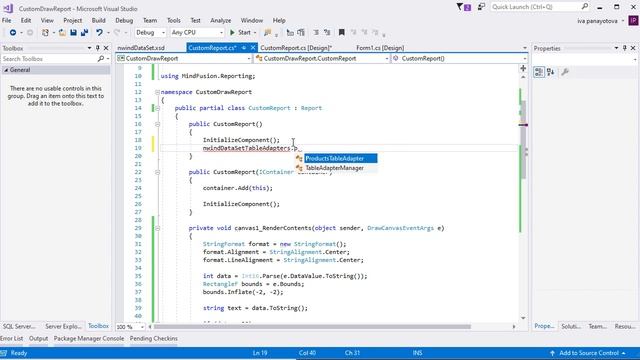This screenshot has width=640, height=360.
Task: Click the Open File folder icon
Action: click(62, 32)
